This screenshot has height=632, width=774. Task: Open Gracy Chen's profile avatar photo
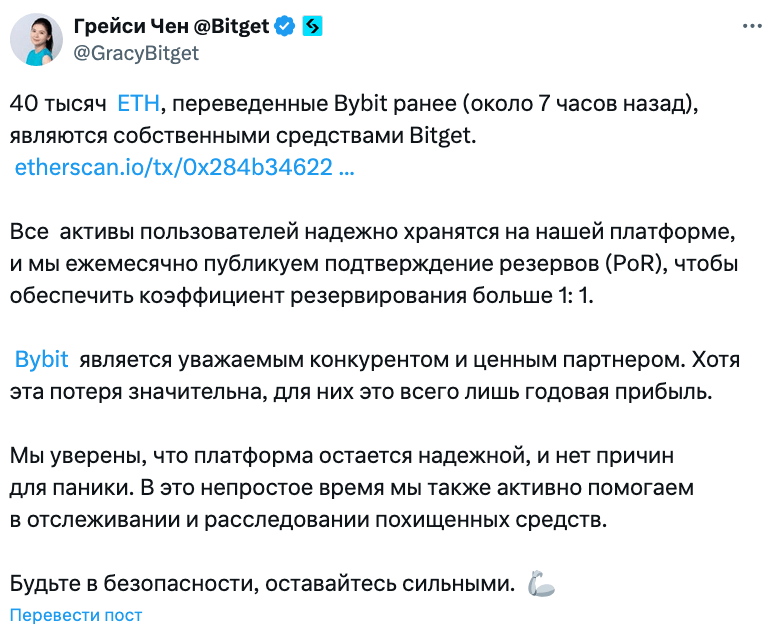[36, 40]
